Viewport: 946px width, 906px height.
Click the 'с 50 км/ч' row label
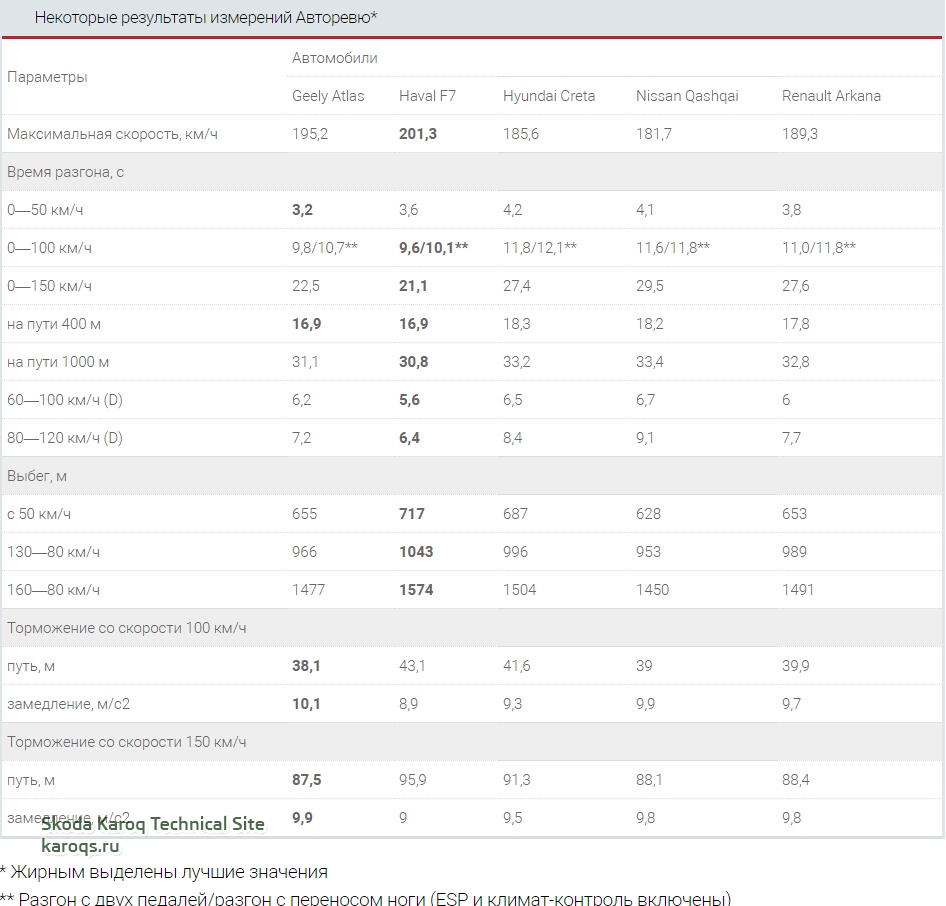(39, 514)
